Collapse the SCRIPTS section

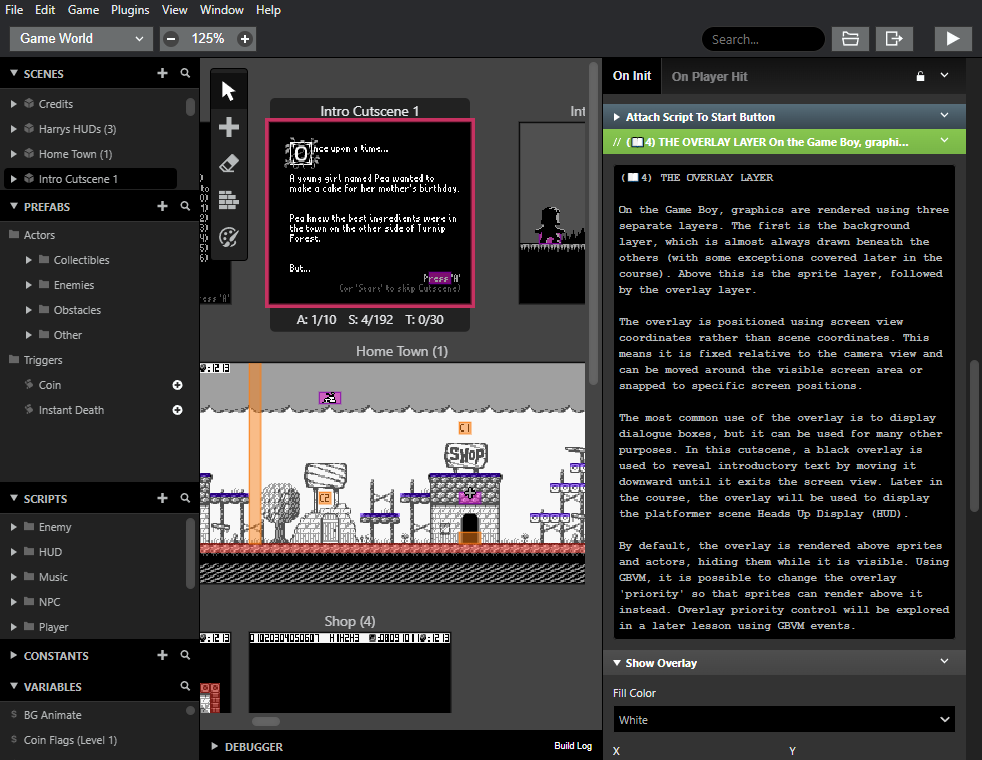(14, 498)
